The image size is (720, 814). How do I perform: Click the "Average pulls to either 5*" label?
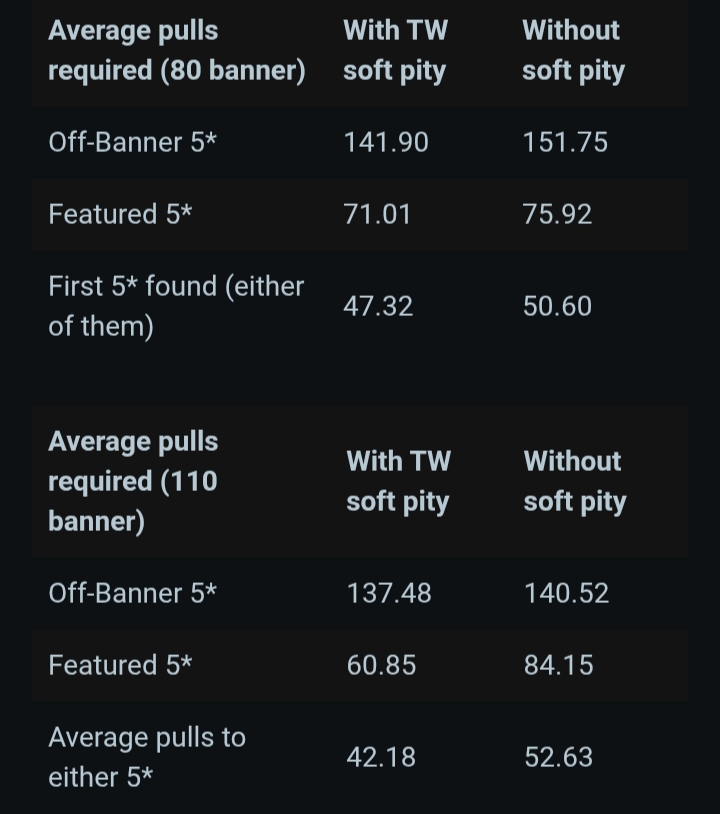147,757
